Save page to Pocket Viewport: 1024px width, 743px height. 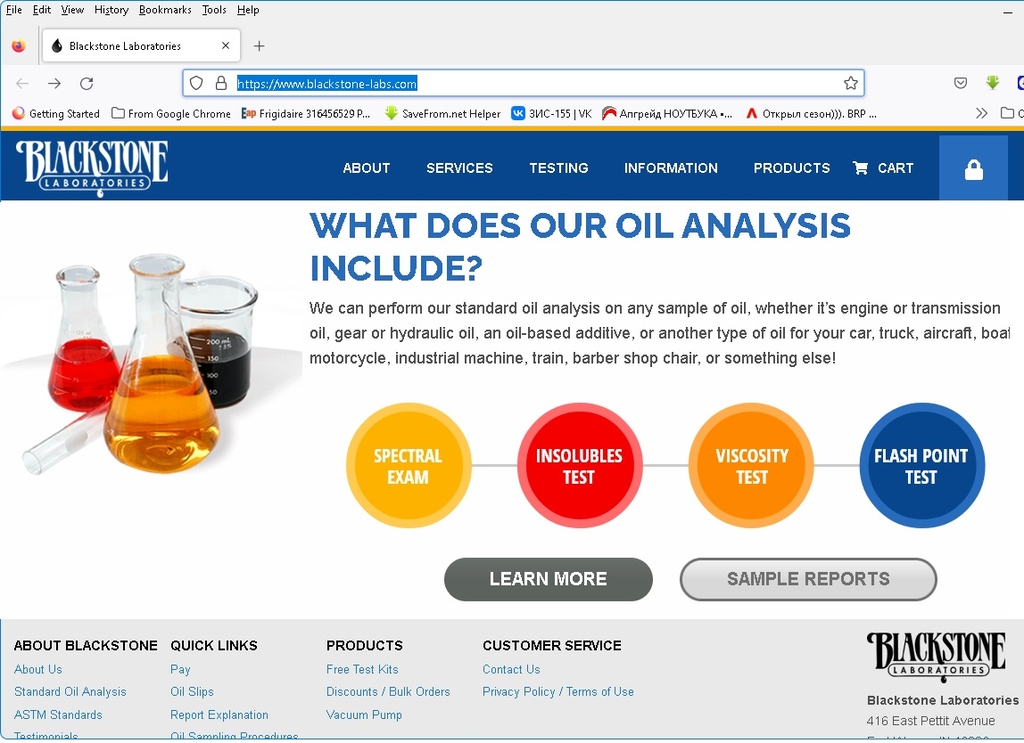[960, 83]
